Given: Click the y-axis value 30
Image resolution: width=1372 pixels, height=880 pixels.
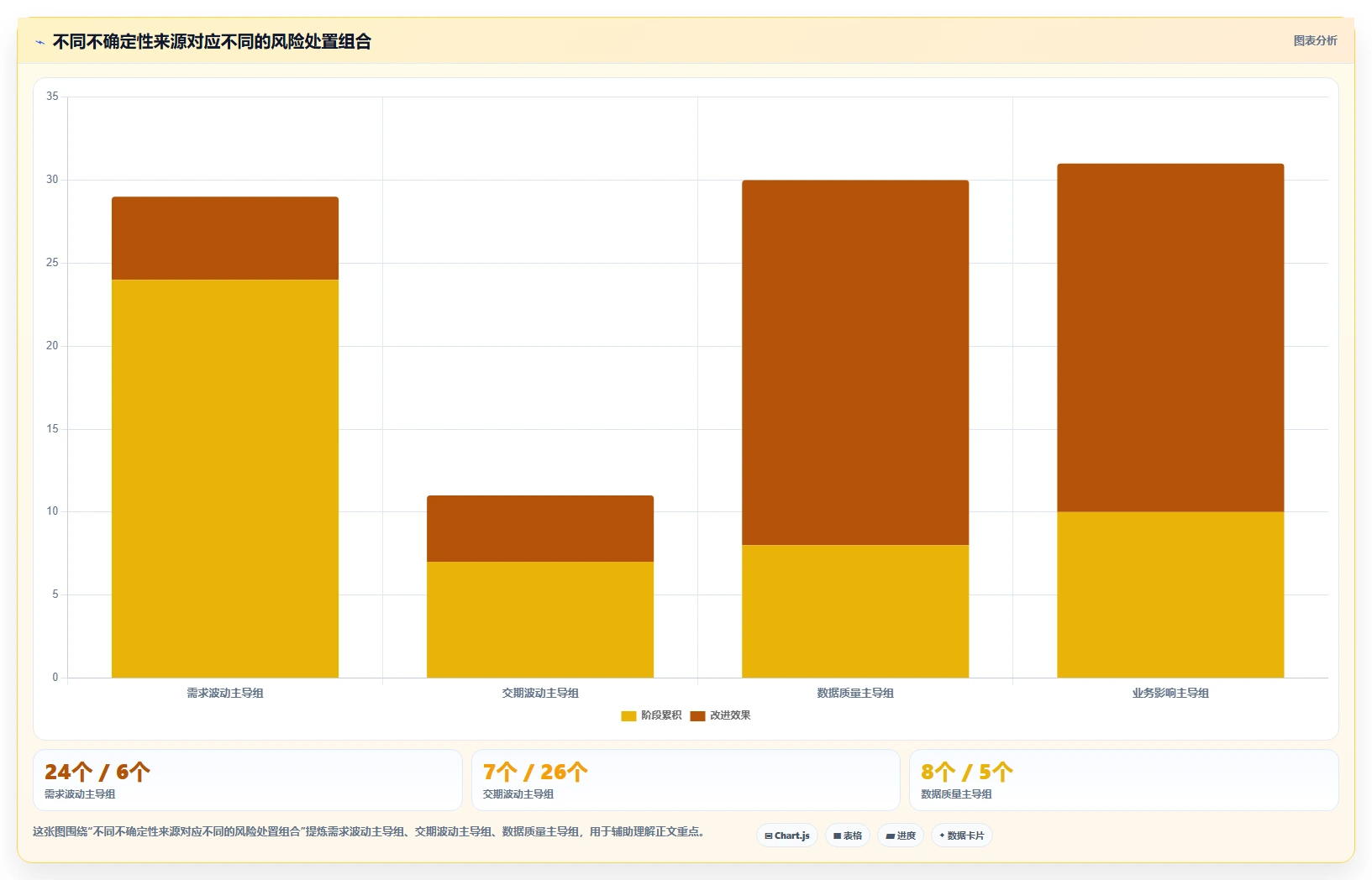Looking at the screenshot, I should [x=52, y=180].
